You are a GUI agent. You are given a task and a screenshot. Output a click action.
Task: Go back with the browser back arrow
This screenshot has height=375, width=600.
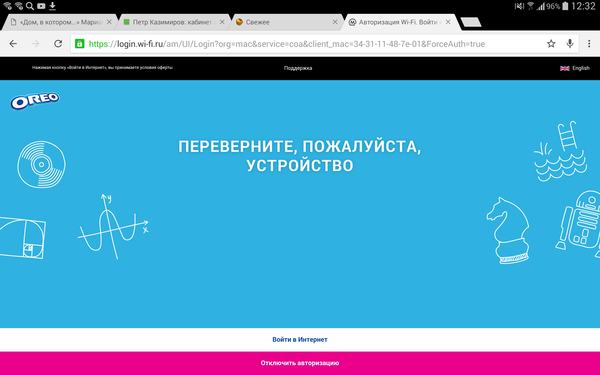pos(13,44)
